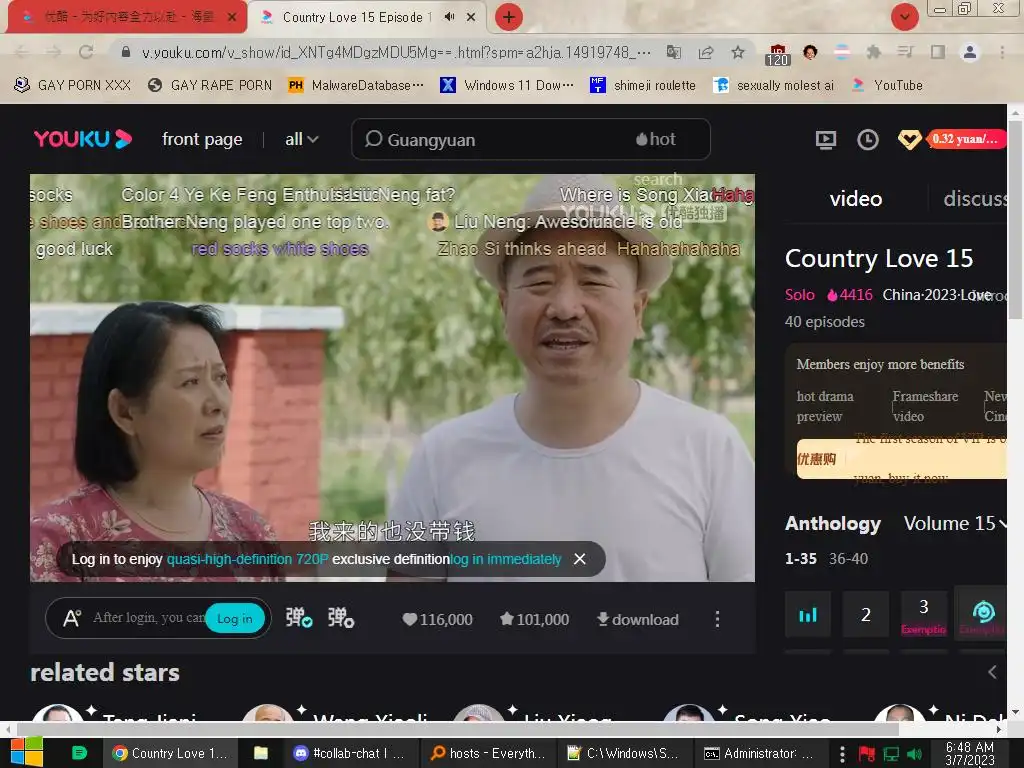This screenshot has width=1024, height=768.
Task: Open the media control playlist icon
Action: click(905, 52)
